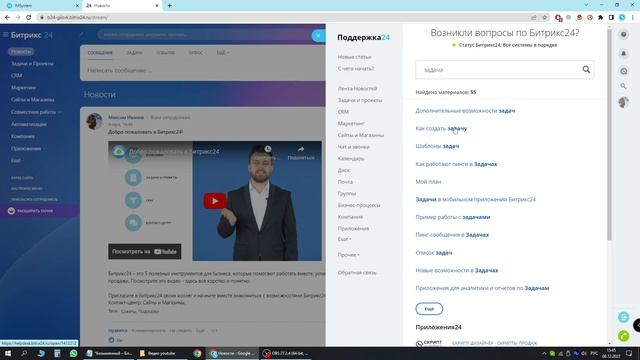Screen dimensions: 640x360
Task: Click the green phone call button at bottom right
Action: (x=623, y=336)
